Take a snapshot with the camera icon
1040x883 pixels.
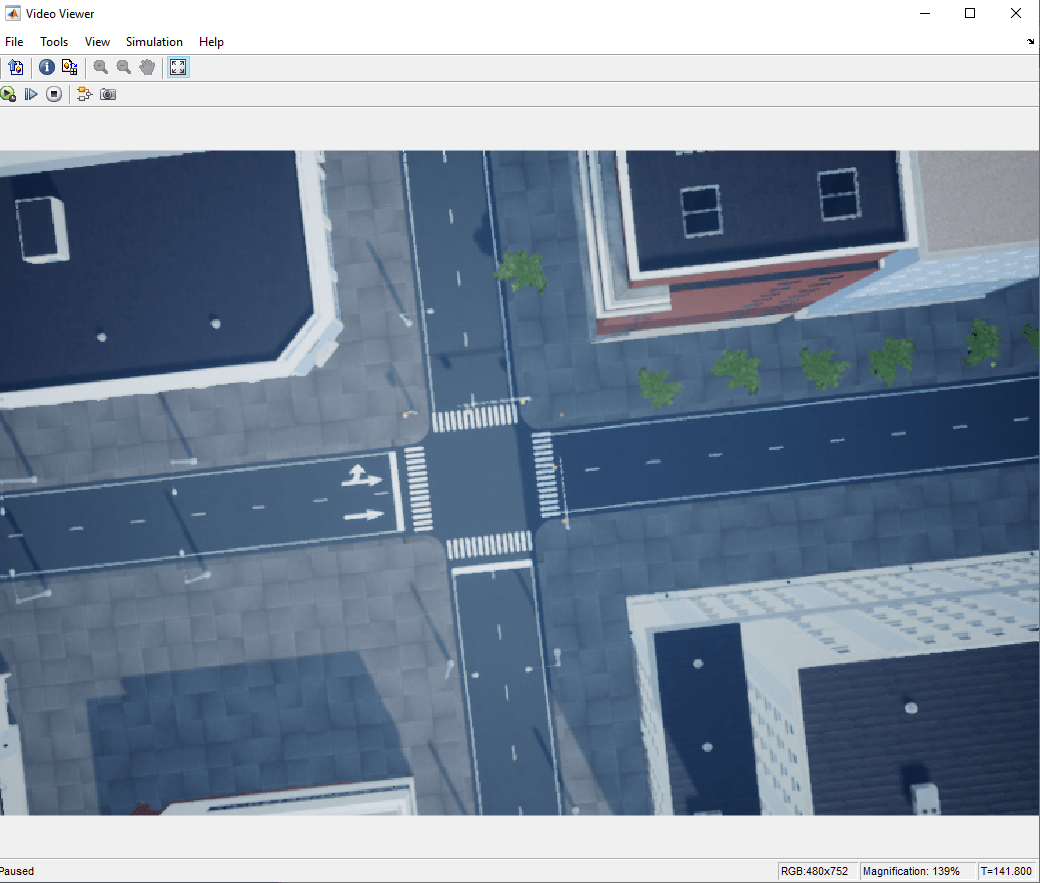pos(108,94)
